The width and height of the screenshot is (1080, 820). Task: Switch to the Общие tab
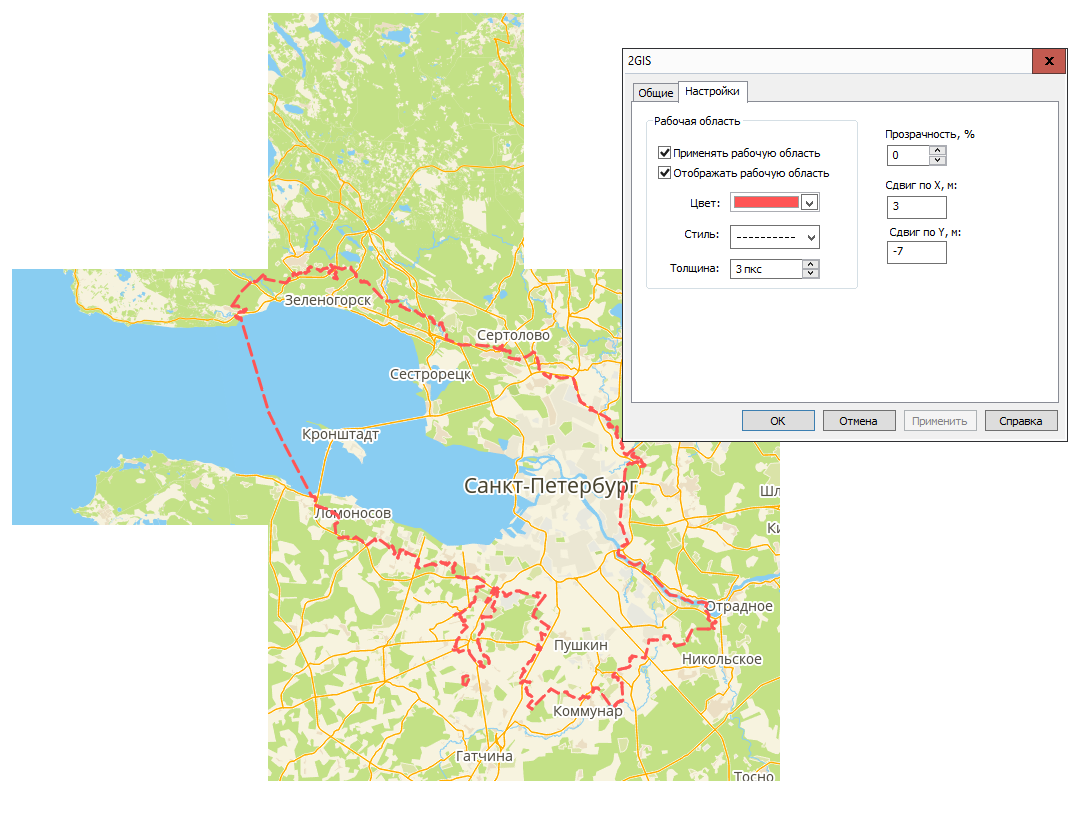pos(655,93)
